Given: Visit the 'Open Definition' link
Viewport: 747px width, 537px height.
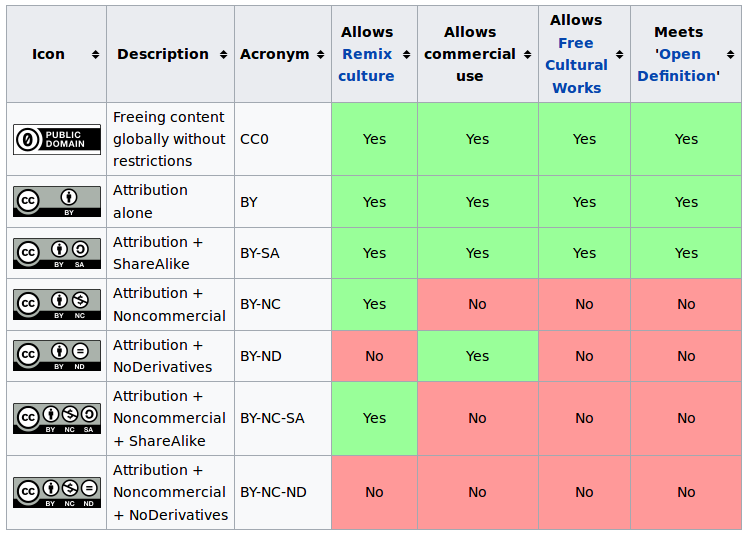Looking at the screenshot, I should [x=678, y=65].
